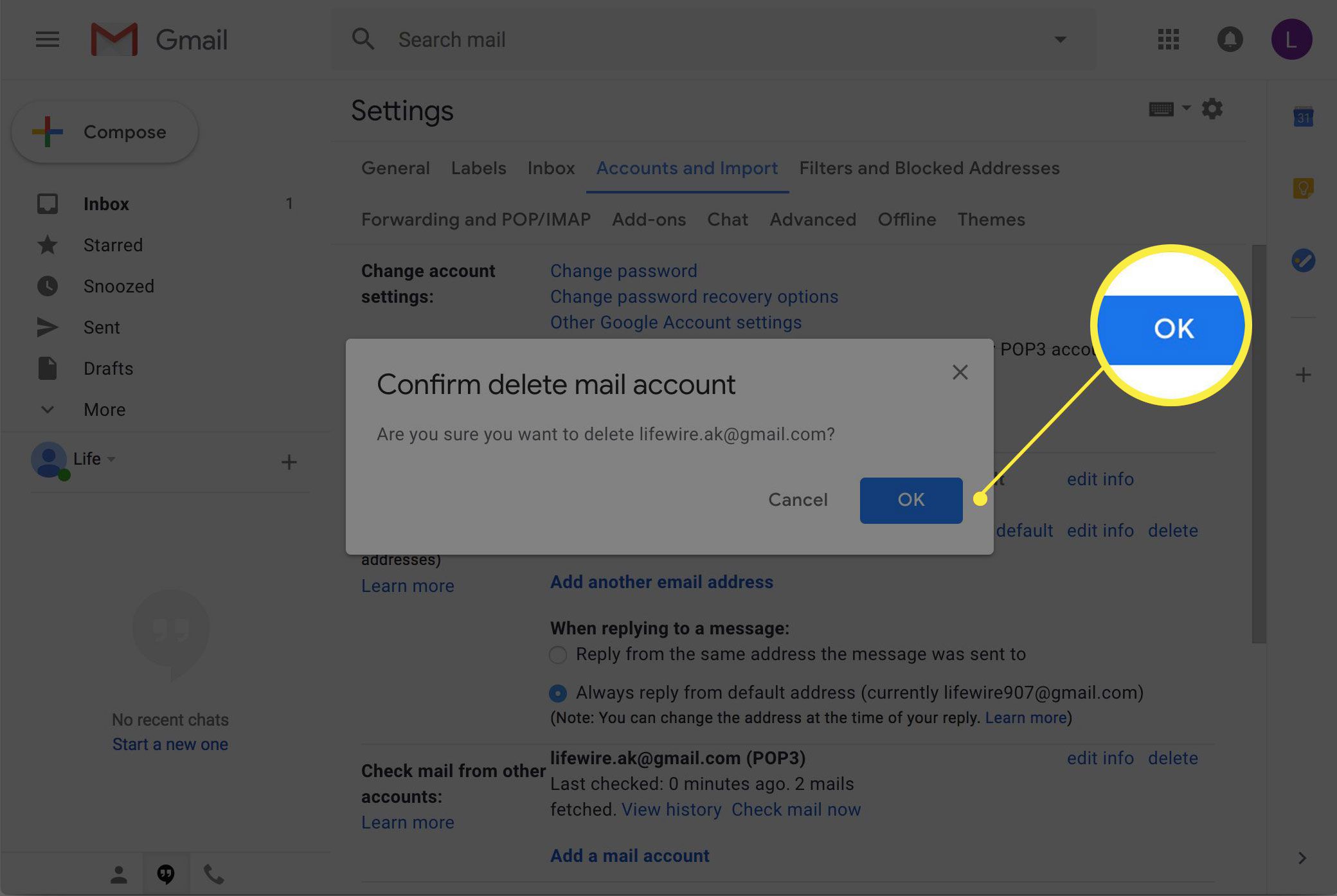Screen dimensions: 1337x896
Task: Close the confirm delete dialog X
Action: pyautogui.click(x=960, y=372)
